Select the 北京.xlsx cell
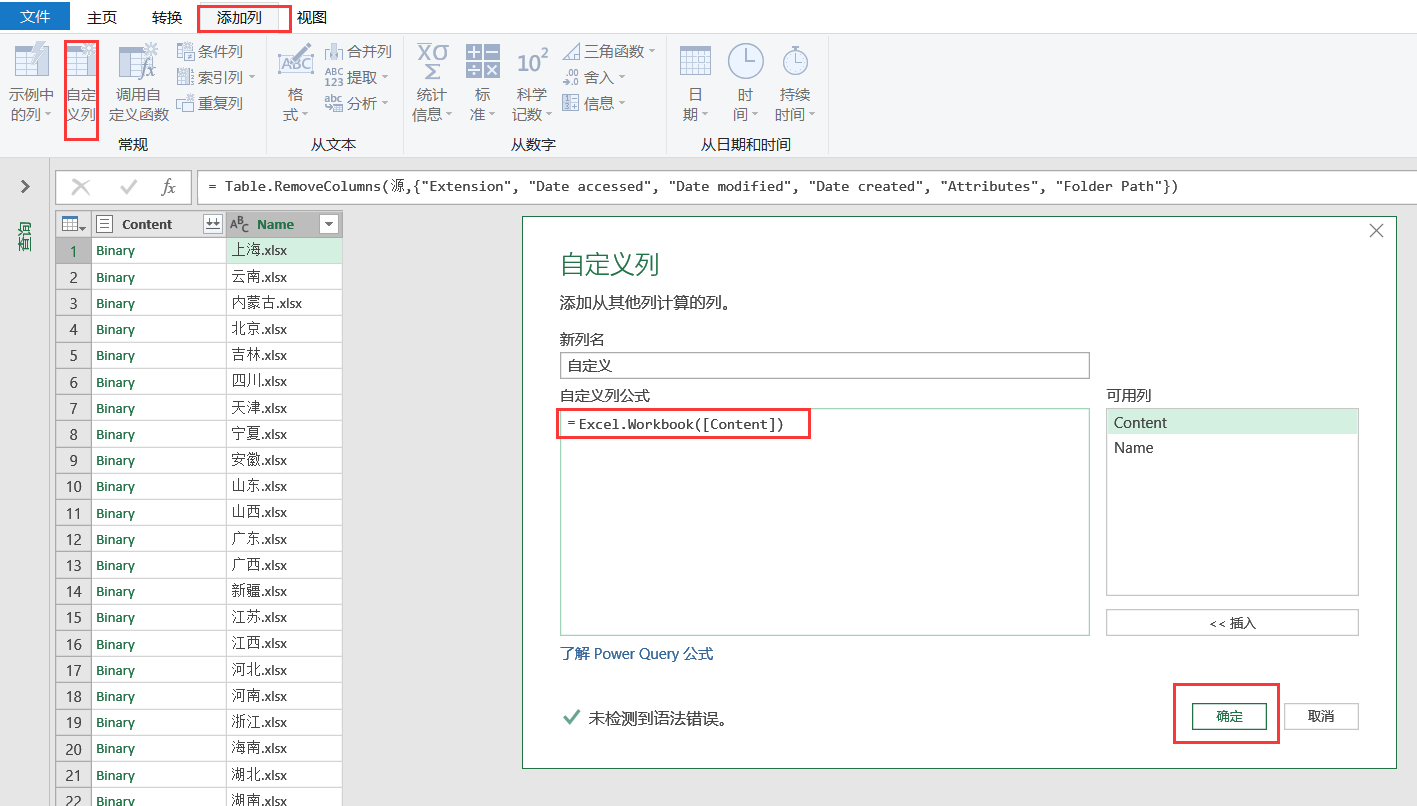This screenshot has height=806, width=1417. (284, 329)
